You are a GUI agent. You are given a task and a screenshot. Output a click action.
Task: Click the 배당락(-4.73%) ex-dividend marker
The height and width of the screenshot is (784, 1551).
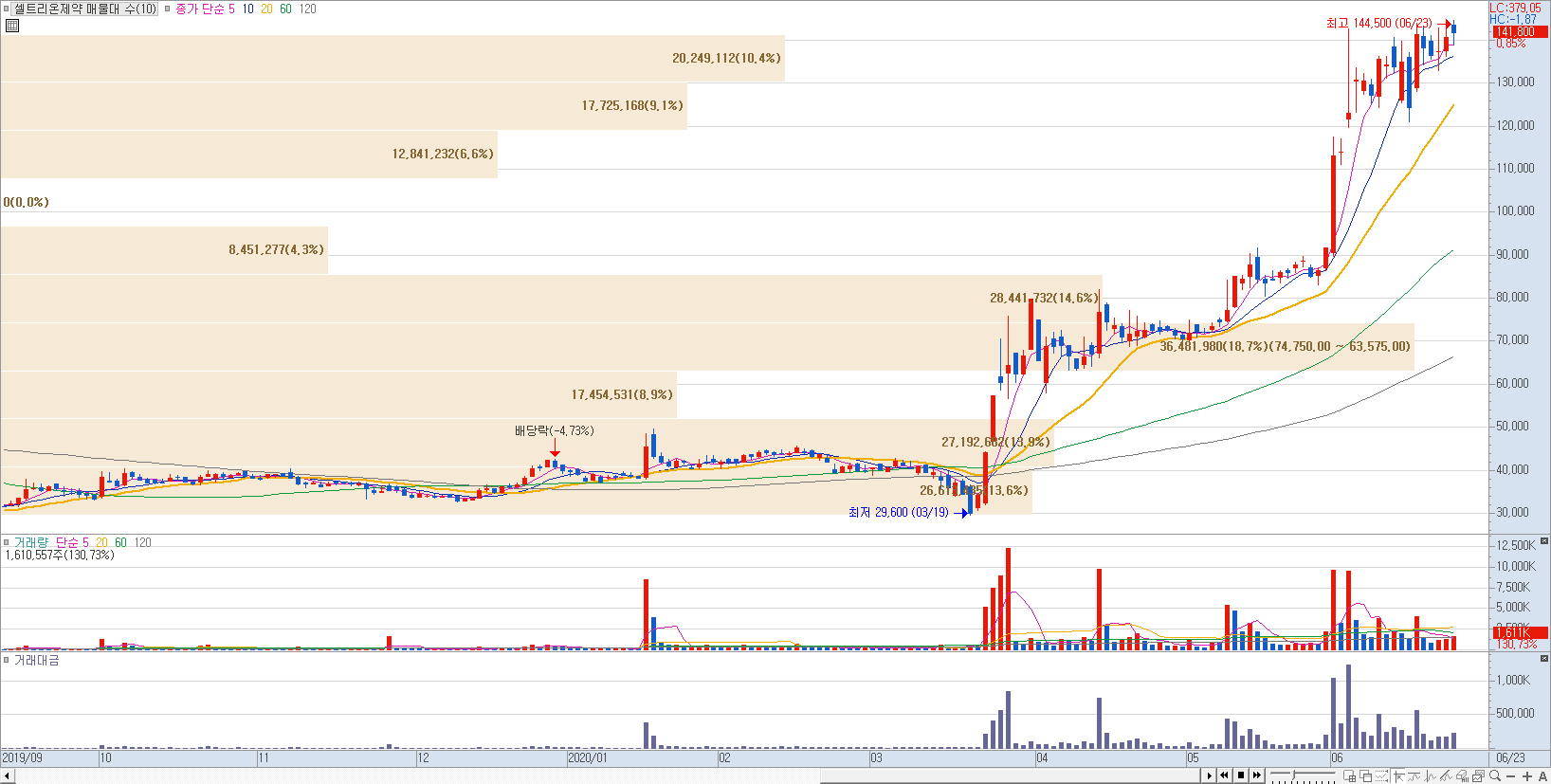(x=555, y=430)
